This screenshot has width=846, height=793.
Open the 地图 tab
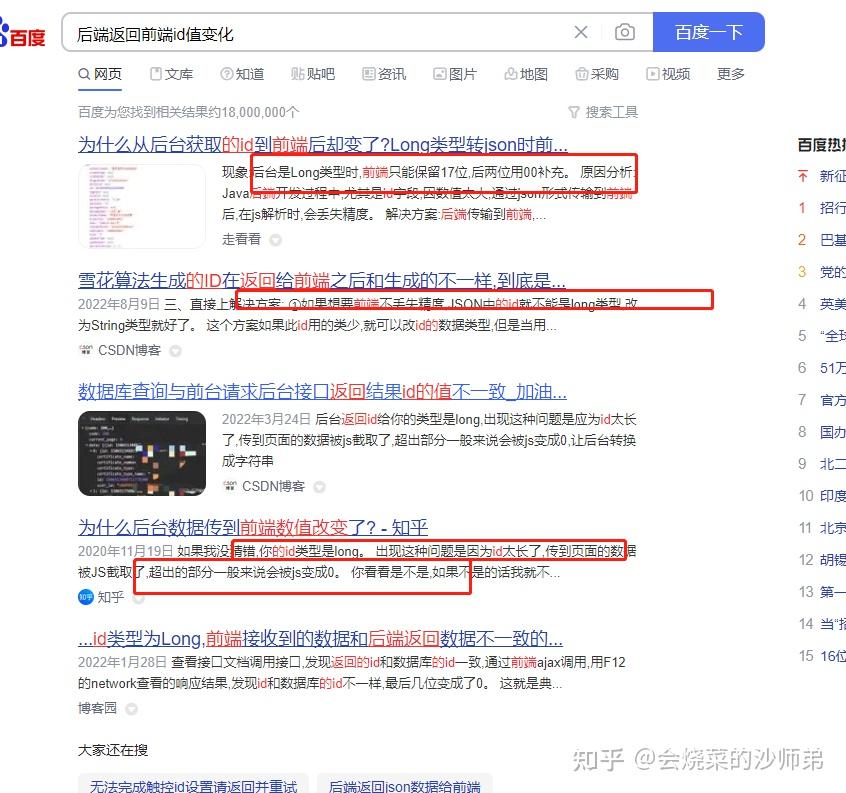pyautogui.click(x=526, y=74)
